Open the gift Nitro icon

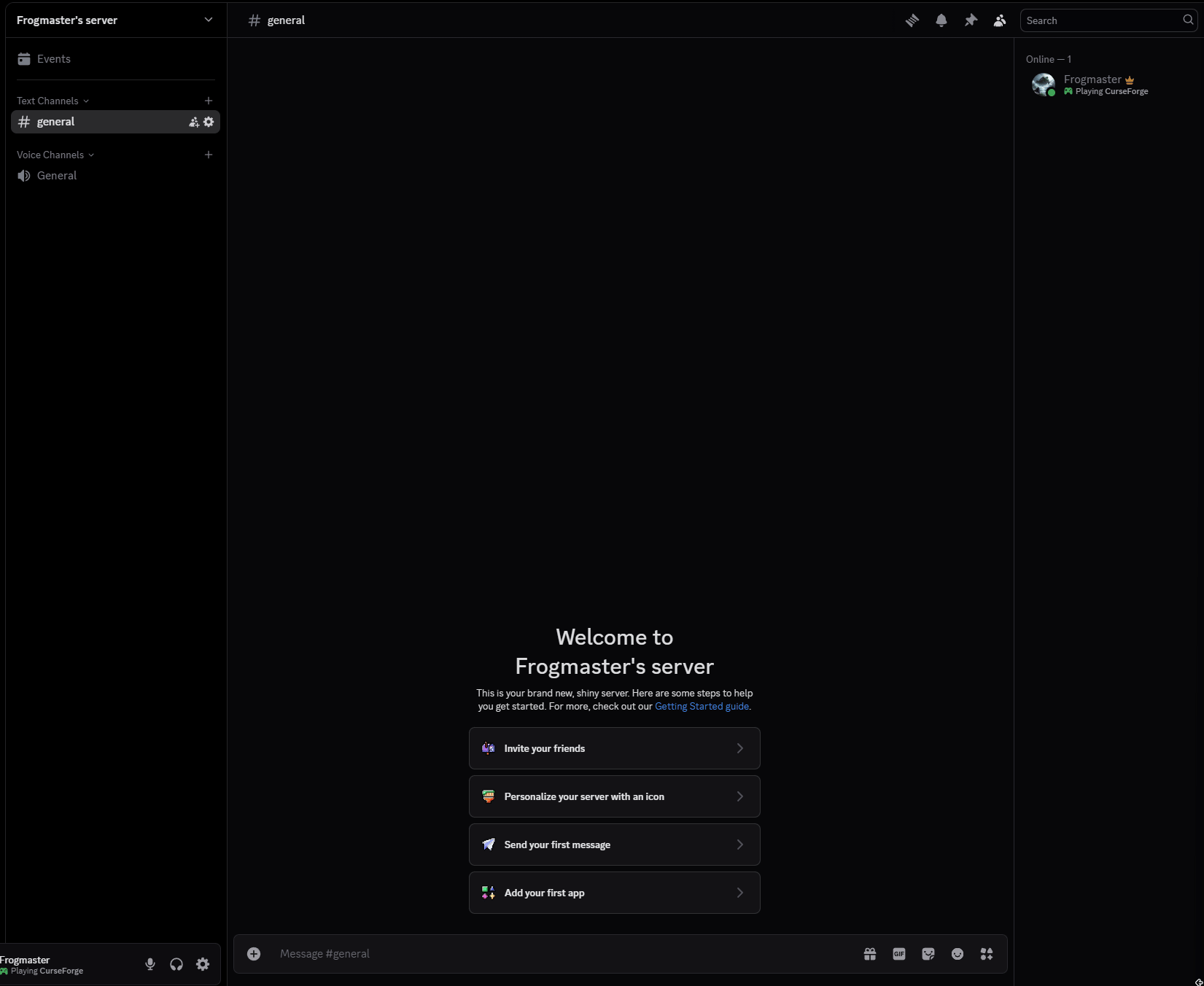click(x=870, y=954)
